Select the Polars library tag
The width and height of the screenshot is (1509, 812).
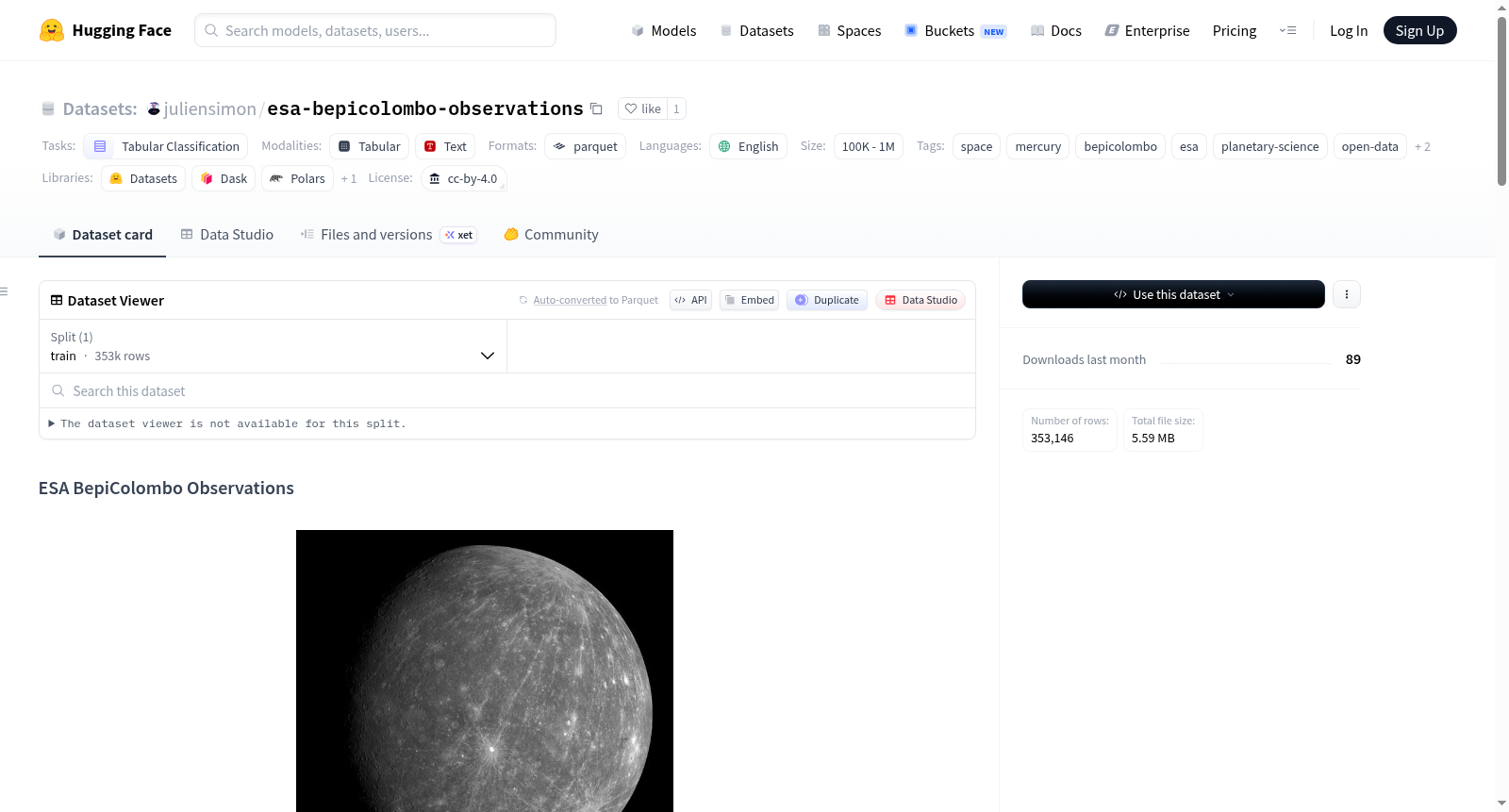(297, 178)
